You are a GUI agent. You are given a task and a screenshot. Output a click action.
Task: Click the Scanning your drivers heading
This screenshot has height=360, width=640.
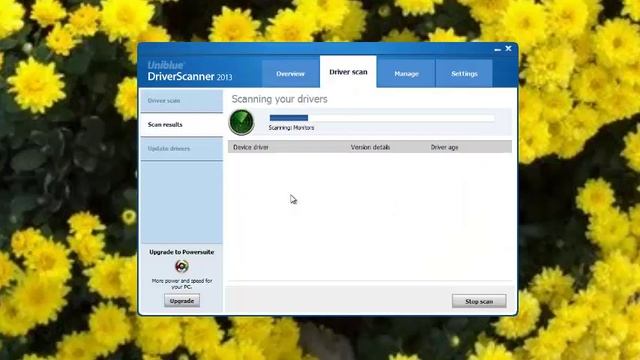pyautogui.click(x=280, y=99)
